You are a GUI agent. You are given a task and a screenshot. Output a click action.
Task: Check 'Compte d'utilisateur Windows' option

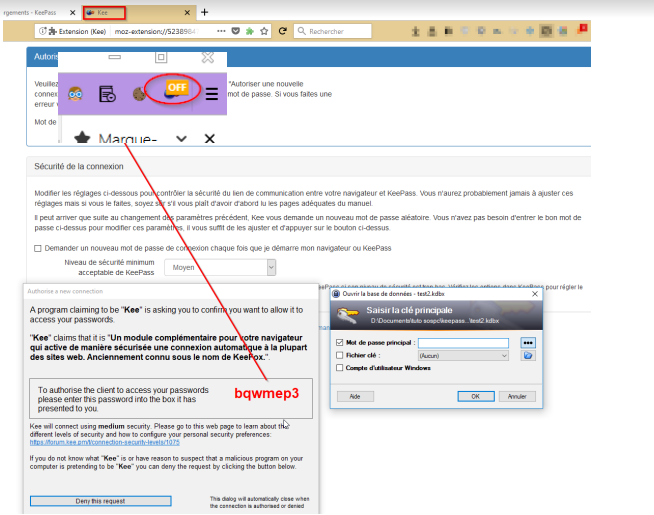[339, 367]
